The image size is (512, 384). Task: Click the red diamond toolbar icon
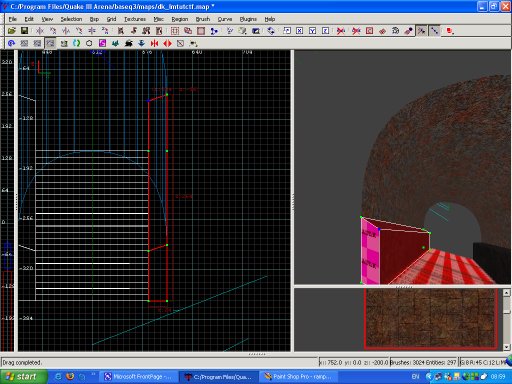click(x=382, y=31)
